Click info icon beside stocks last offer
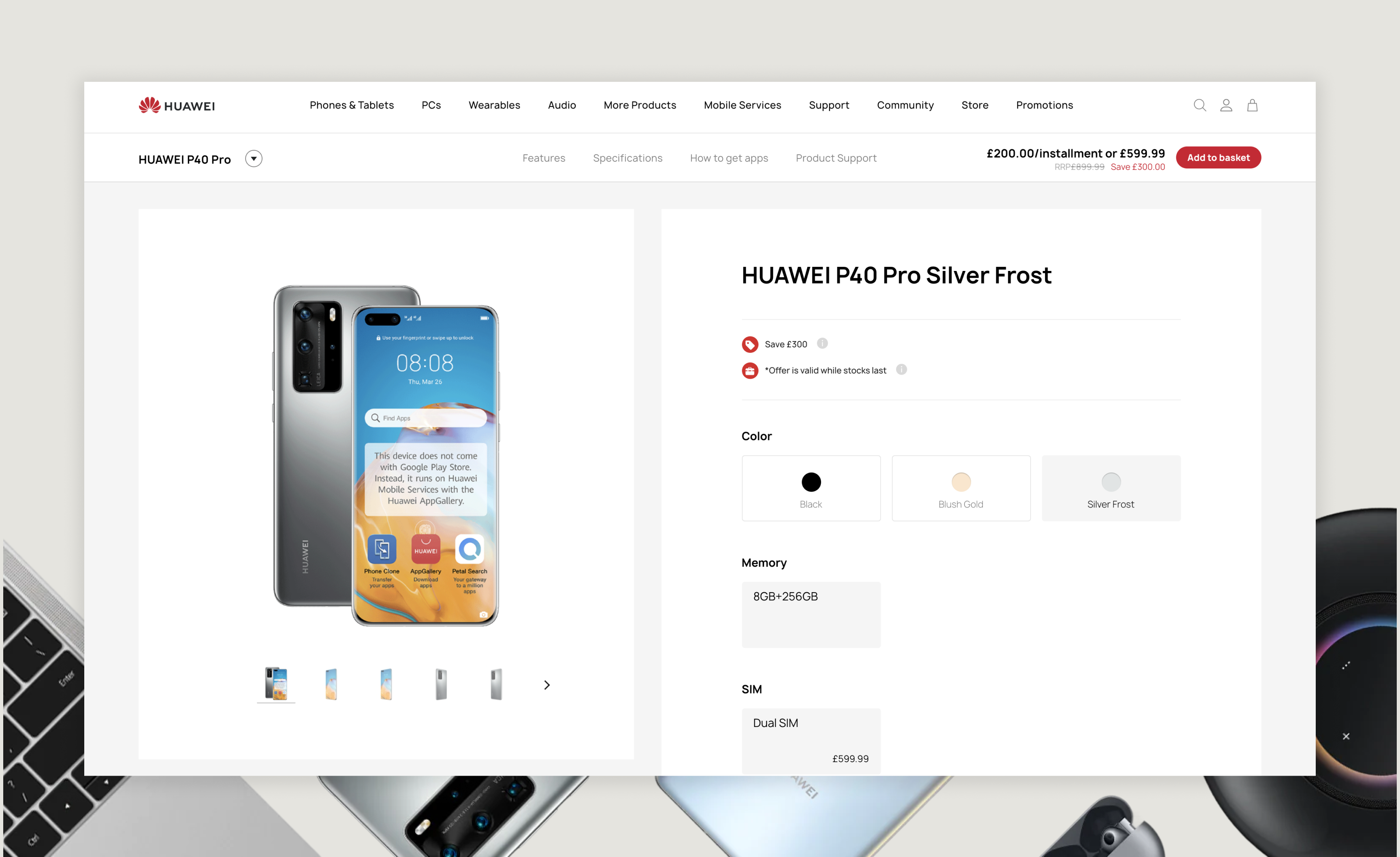This screenshot has width=1400, height=857. pyautogui.click(x=901, y=369)
